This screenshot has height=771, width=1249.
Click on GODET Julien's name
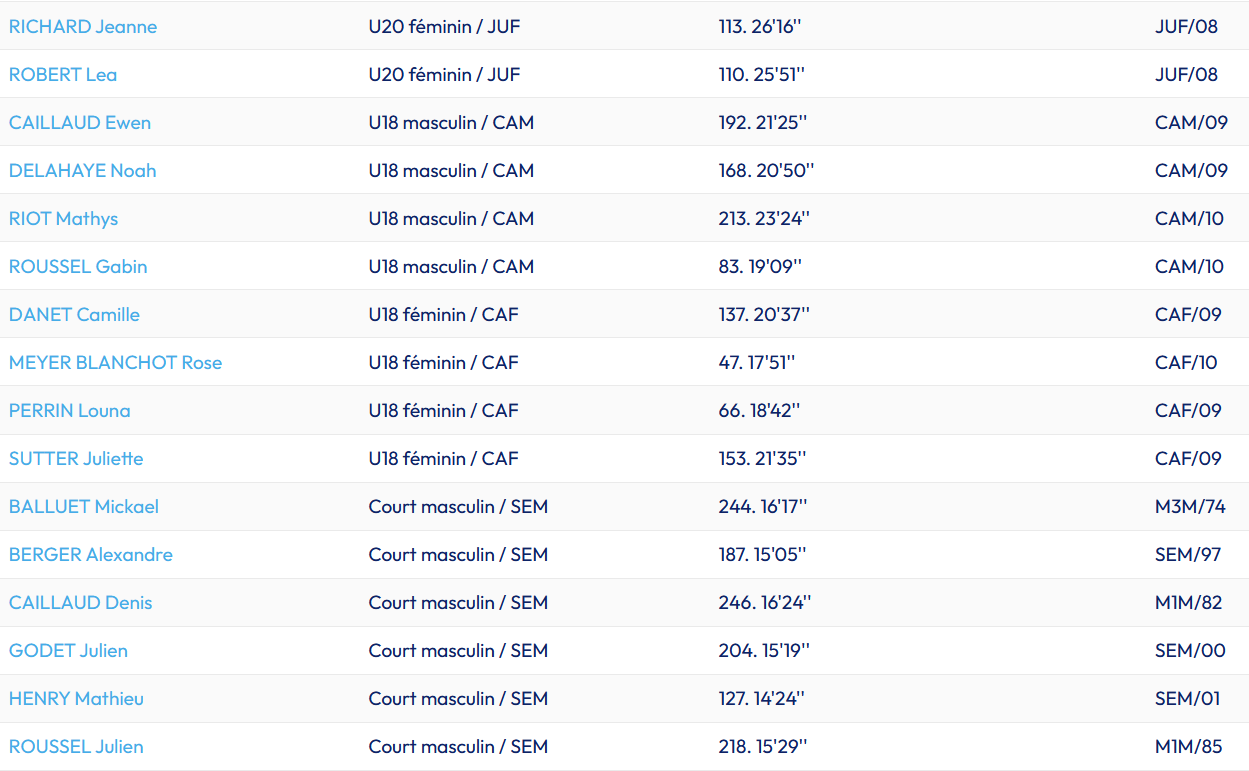pyautogui.click(x=68, y=651)
